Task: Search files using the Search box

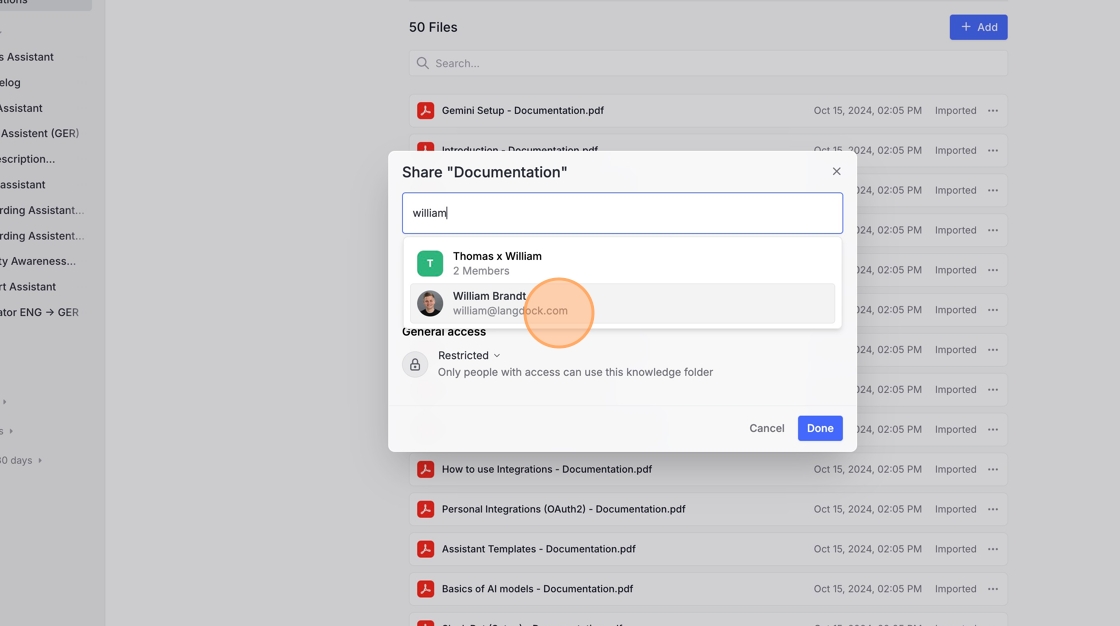Action: (708, 63)
